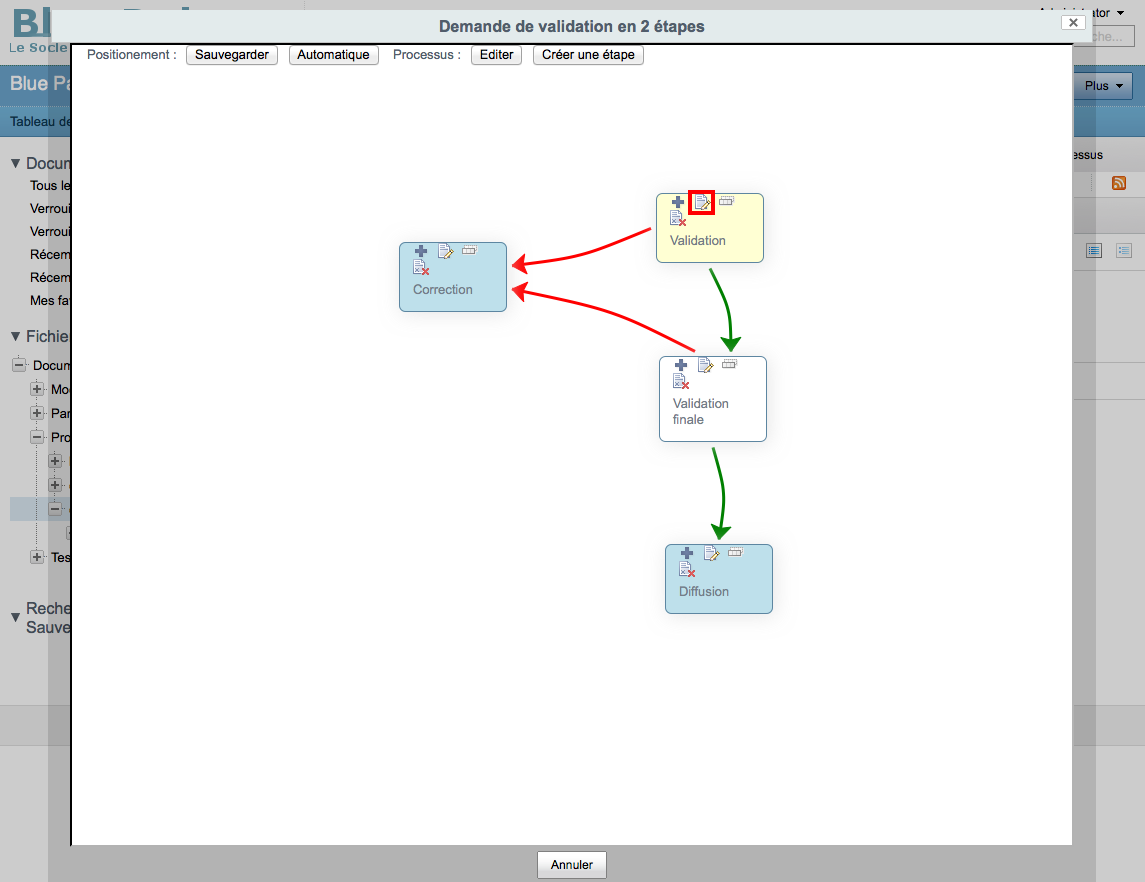Delete Validation finale step with red-X icon
The height and width of the screenshot is (882, 1145).
[x=681, y=381]
